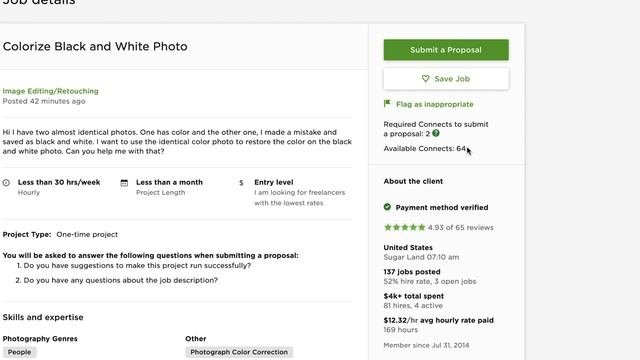Click the About the client heading
This screenshot has height=360, width=640.
[413, 181]
